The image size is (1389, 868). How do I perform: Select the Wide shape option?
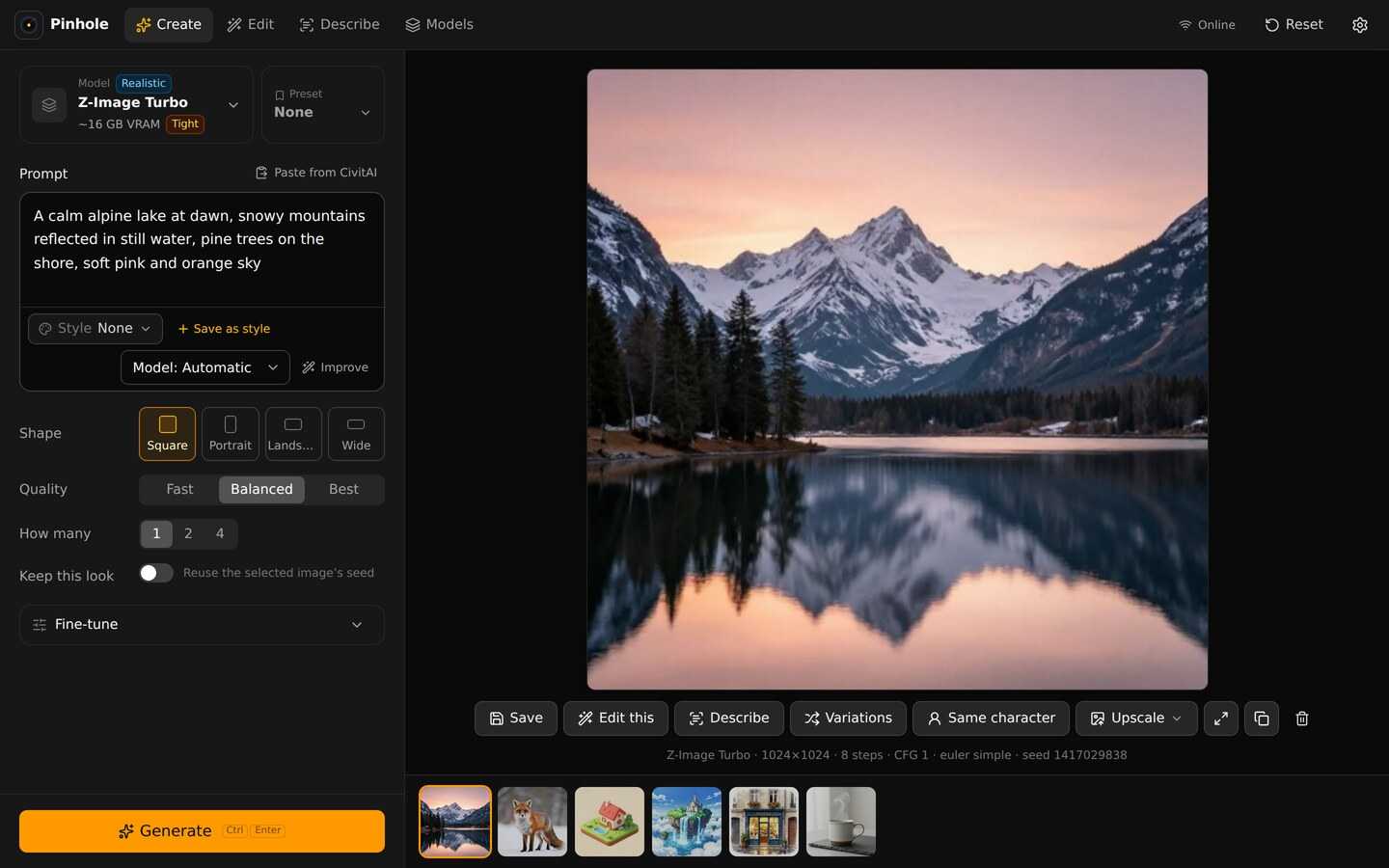356,434
